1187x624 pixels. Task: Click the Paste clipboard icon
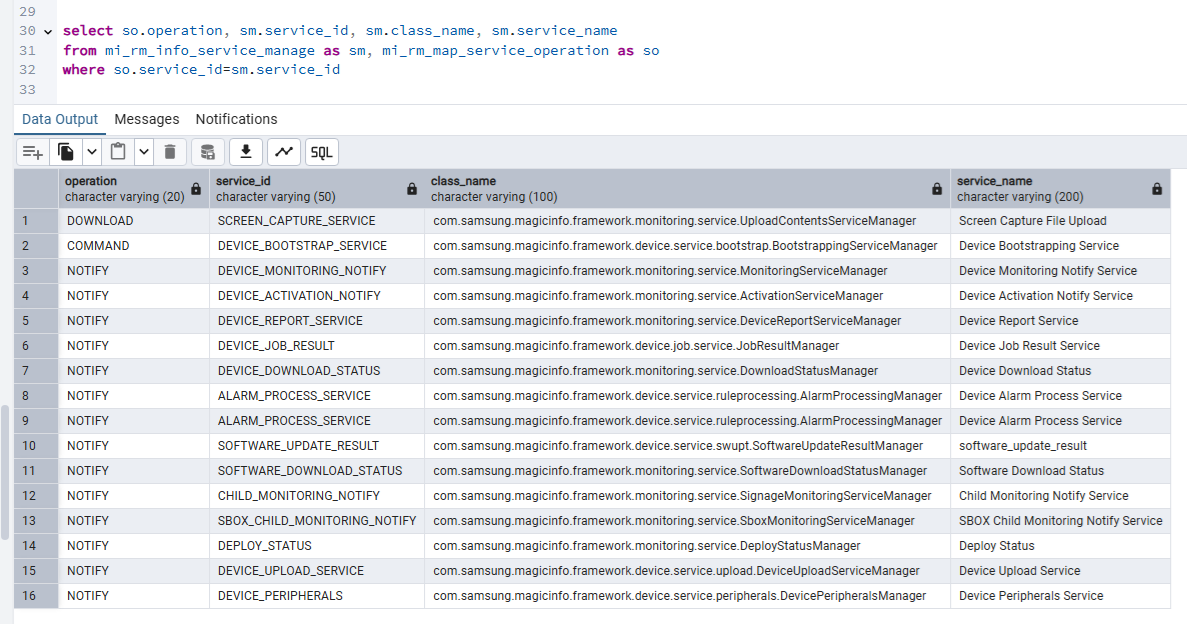coord(118,152)
